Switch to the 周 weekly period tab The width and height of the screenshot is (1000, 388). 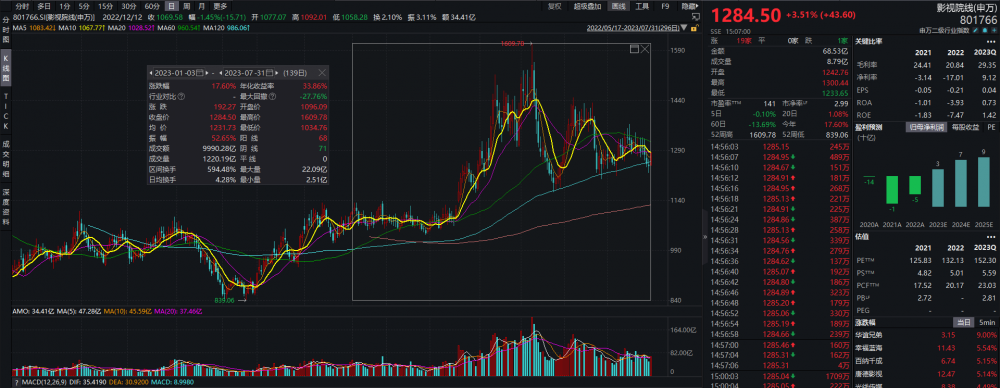tap(185, 6)
